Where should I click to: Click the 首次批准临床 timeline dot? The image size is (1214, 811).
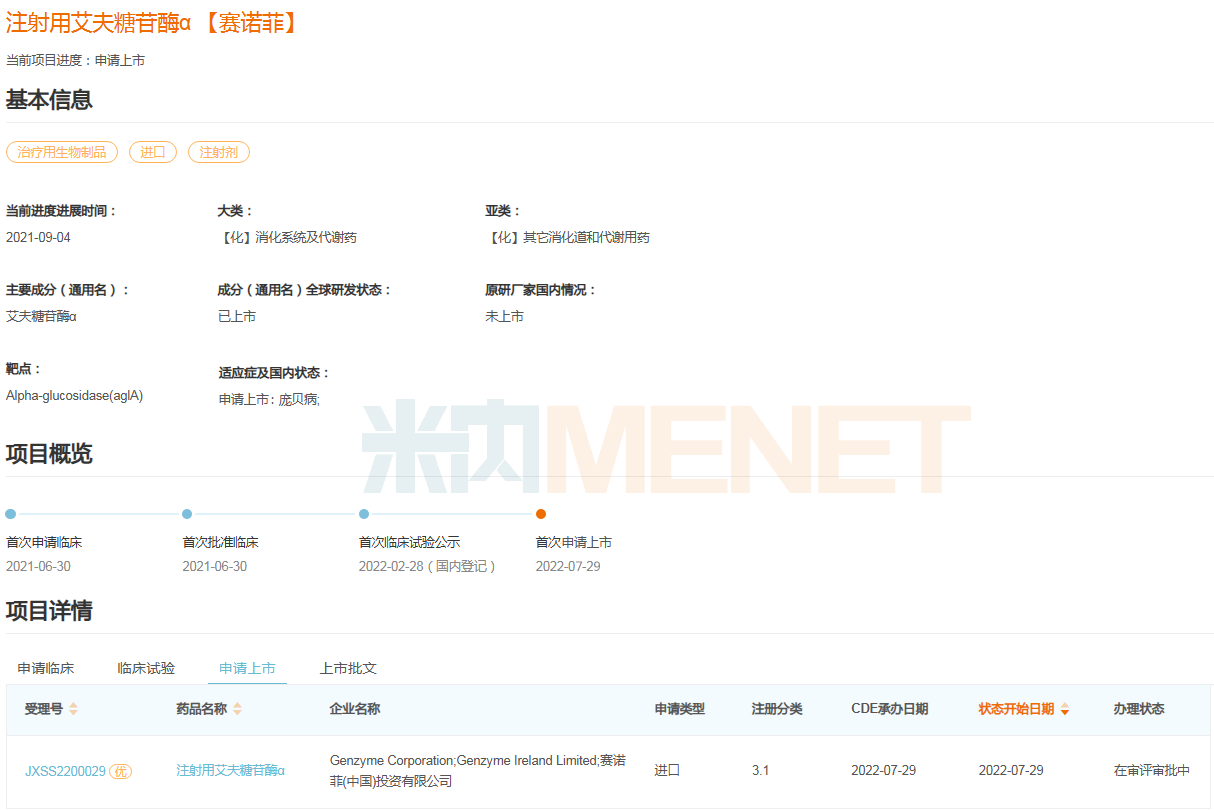187,514
